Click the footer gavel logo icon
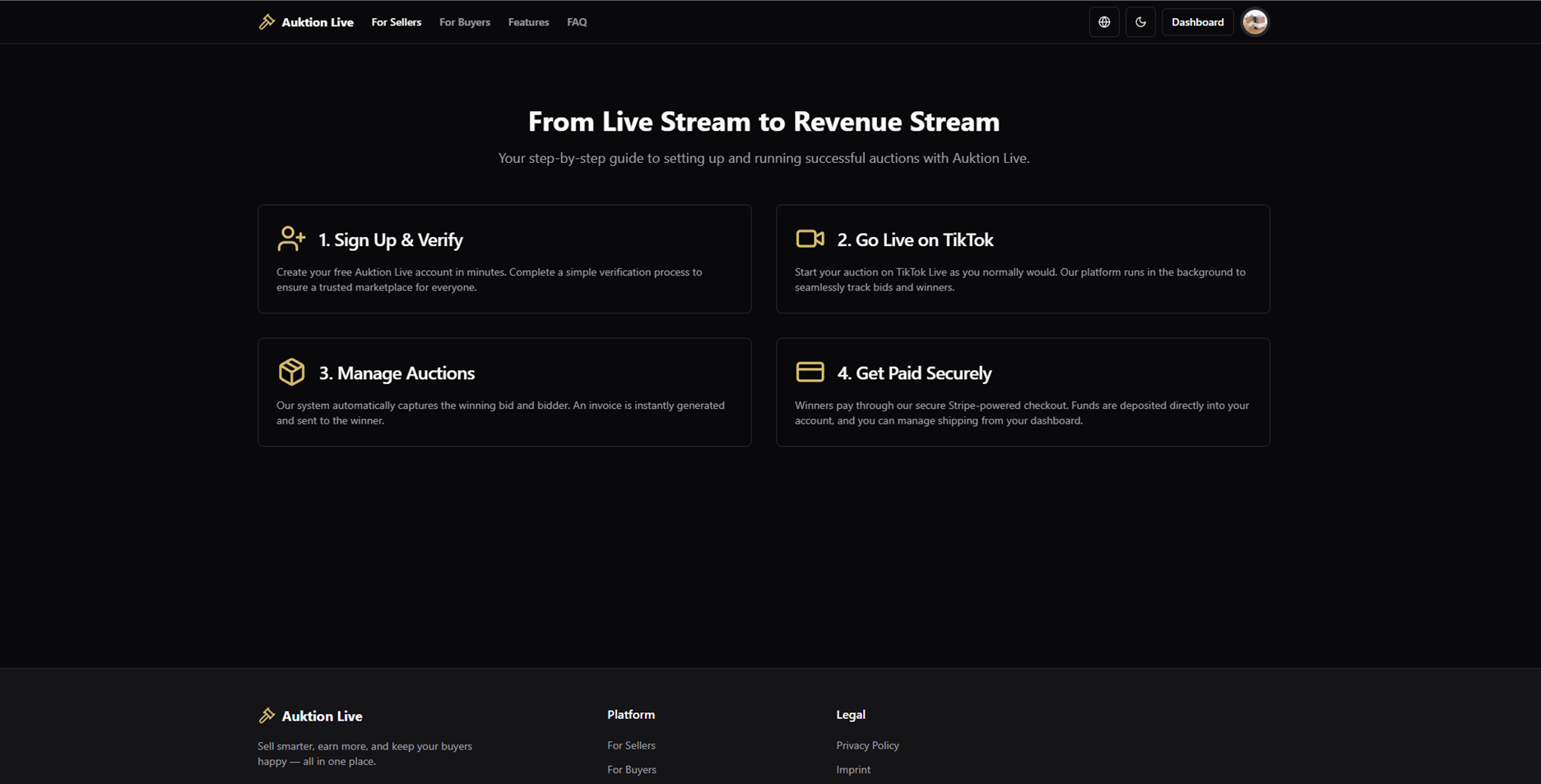The height and width of the screenshot is (784, 1541). tap(267, 715)
